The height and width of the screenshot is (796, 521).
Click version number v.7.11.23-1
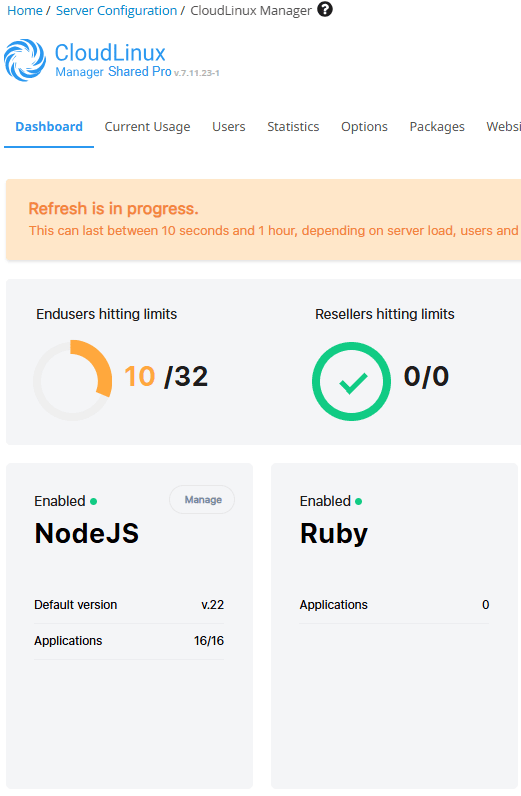pyautogui.click(x=197, y=73)
